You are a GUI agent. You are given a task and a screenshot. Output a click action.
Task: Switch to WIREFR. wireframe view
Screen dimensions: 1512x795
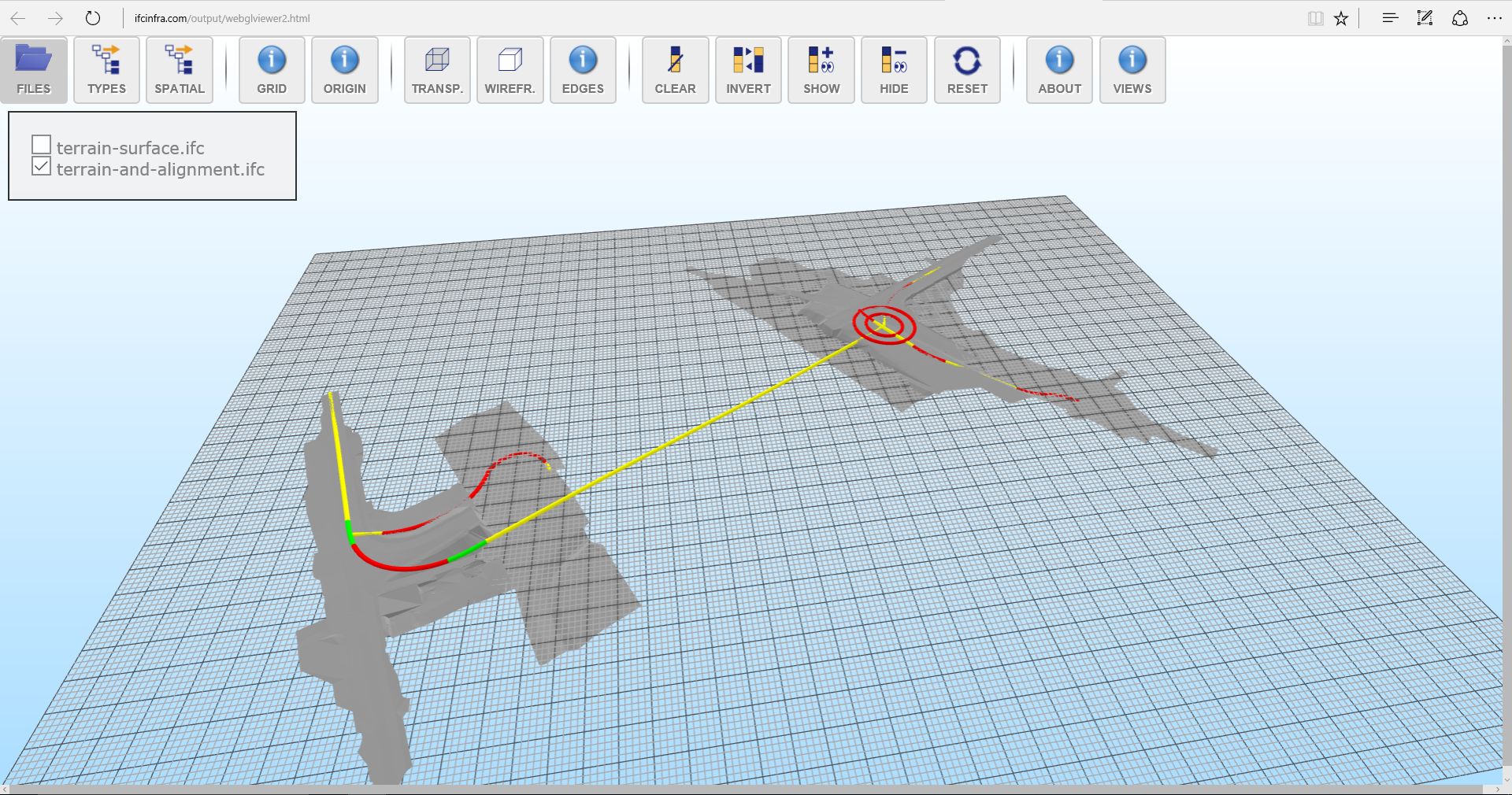click(510, 70)
